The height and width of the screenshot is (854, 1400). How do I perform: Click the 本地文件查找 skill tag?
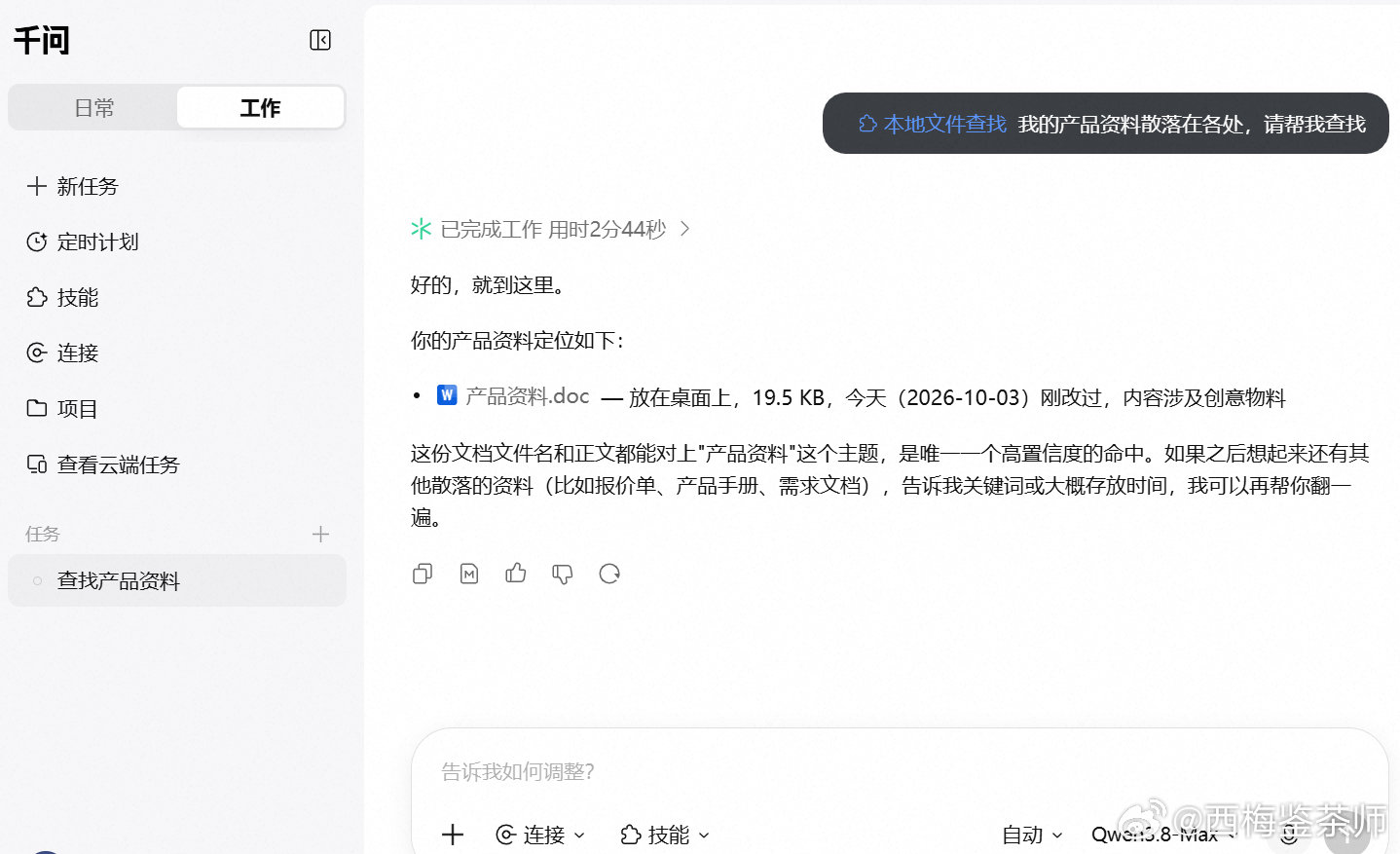(933, 124)
